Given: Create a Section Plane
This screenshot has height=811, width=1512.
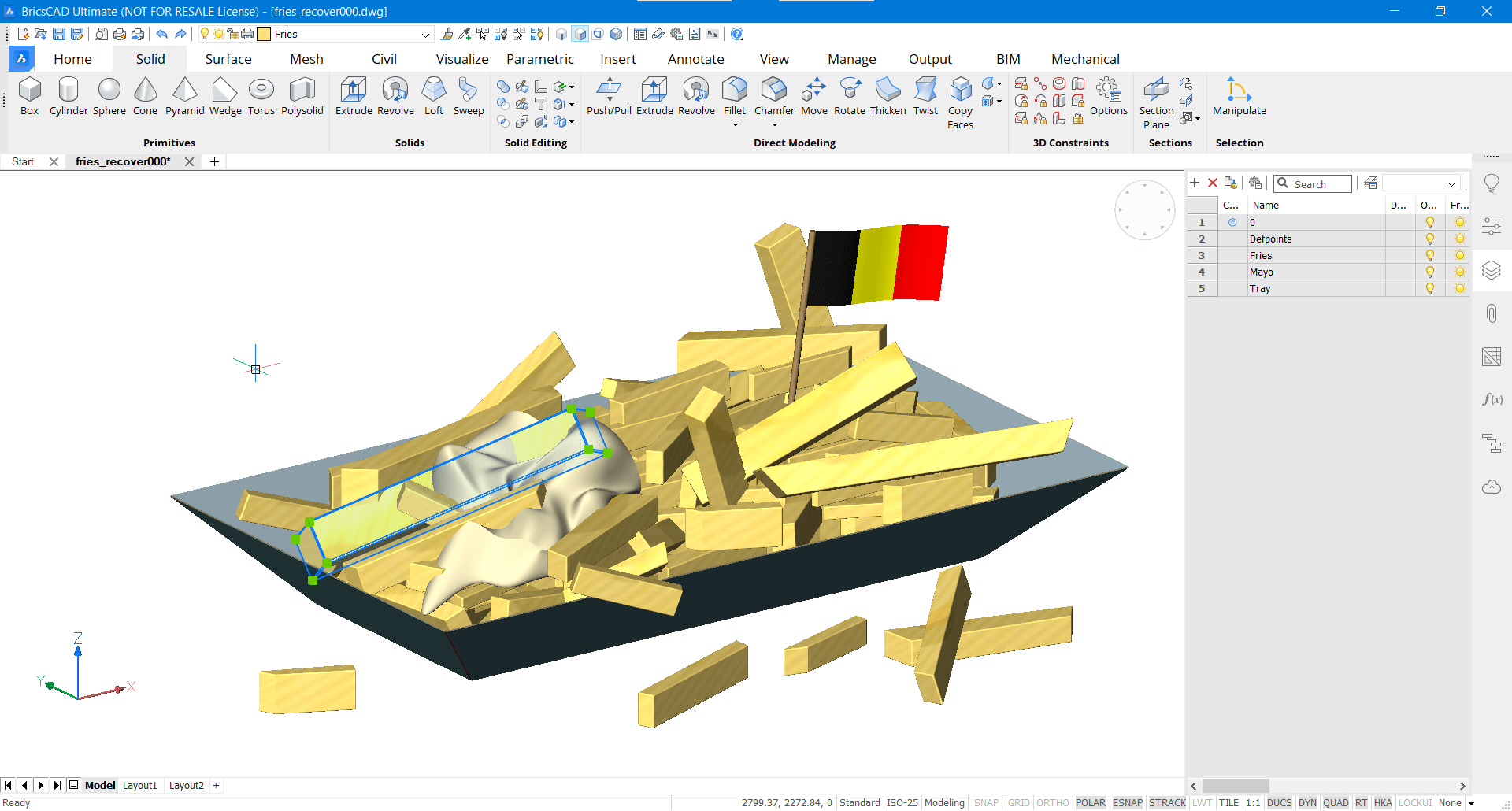Looking at the screenshot, I should tap(1156, 103).
